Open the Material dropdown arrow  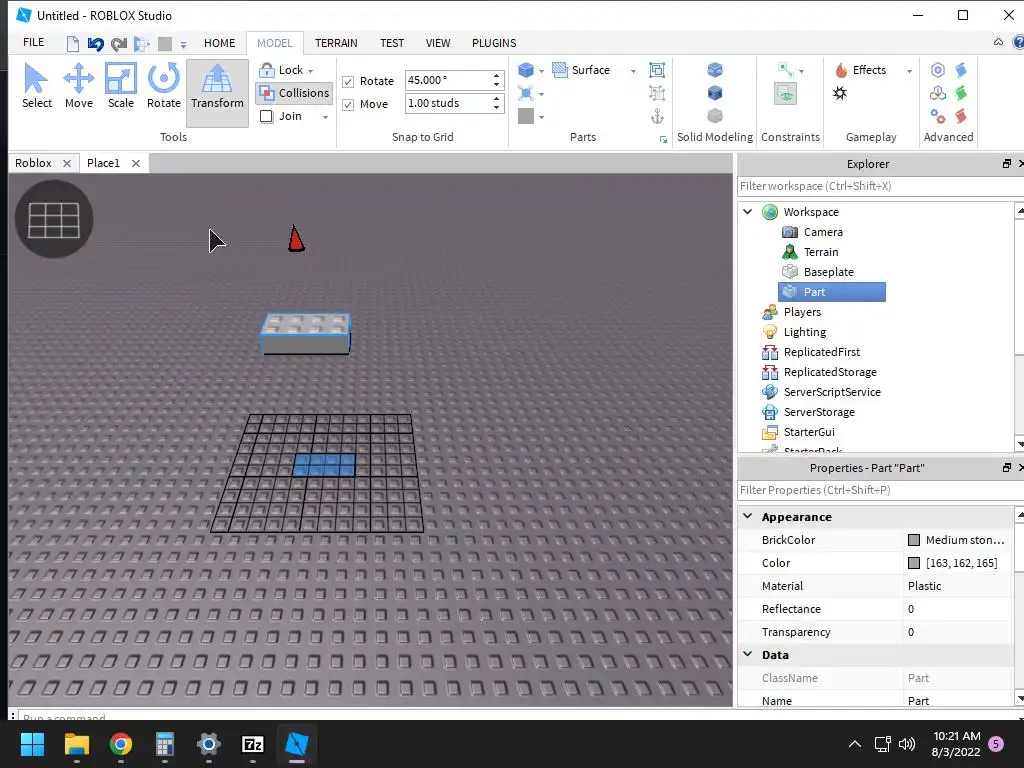pyautogui.click(x=541, y=95)
